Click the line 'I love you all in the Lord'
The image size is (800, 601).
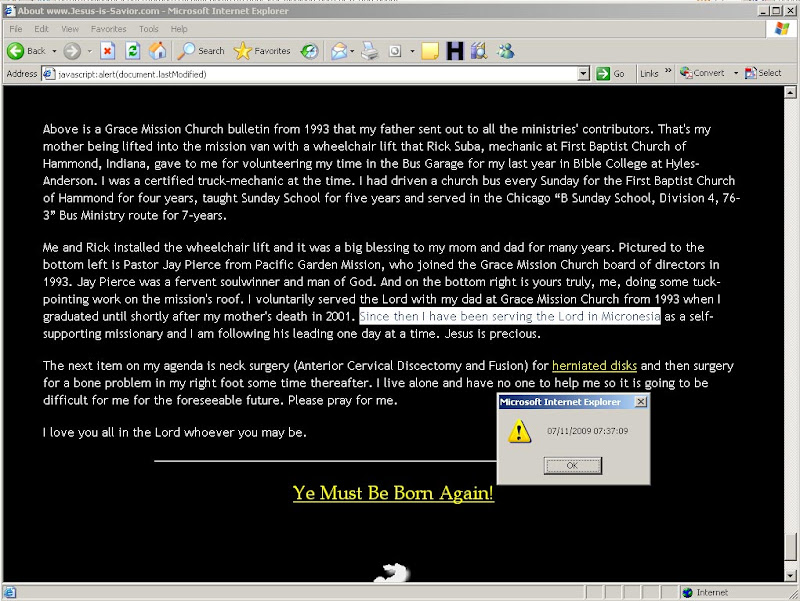(174, 433)
